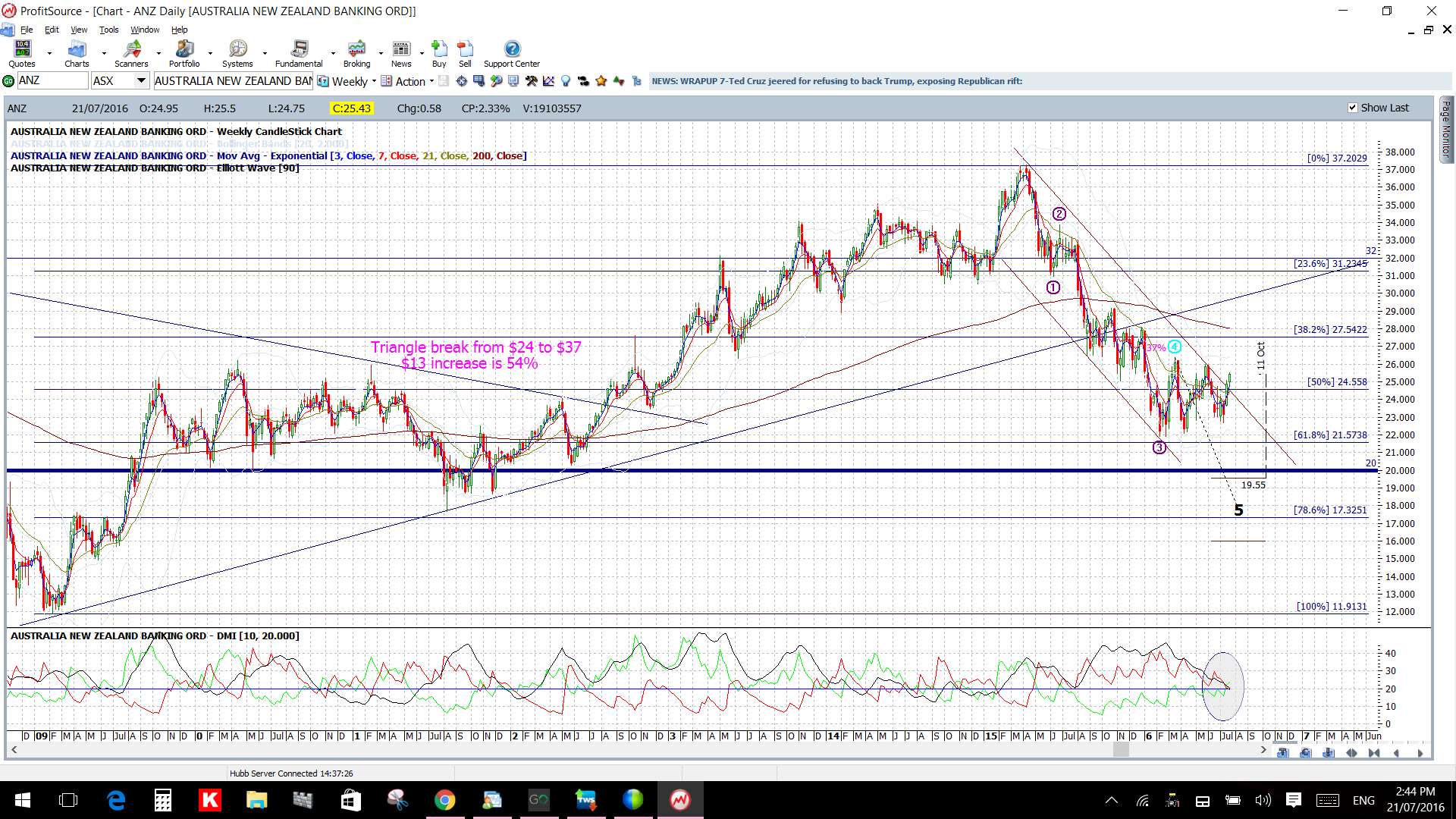Viewport: 1456px width, 819px height.
Task: Open the Help menu
Action: [x=179, y=30]
